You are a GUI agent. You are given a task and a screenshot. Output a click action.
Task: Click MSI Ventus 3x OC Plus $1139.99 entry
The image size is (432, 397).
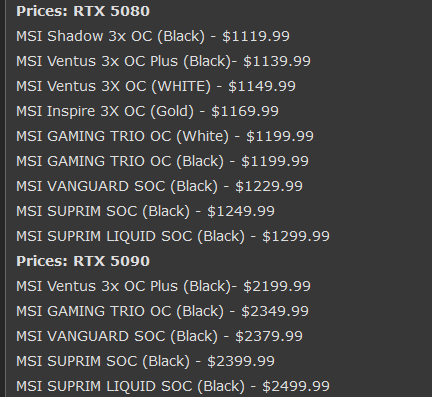click(x=163, y=61)
